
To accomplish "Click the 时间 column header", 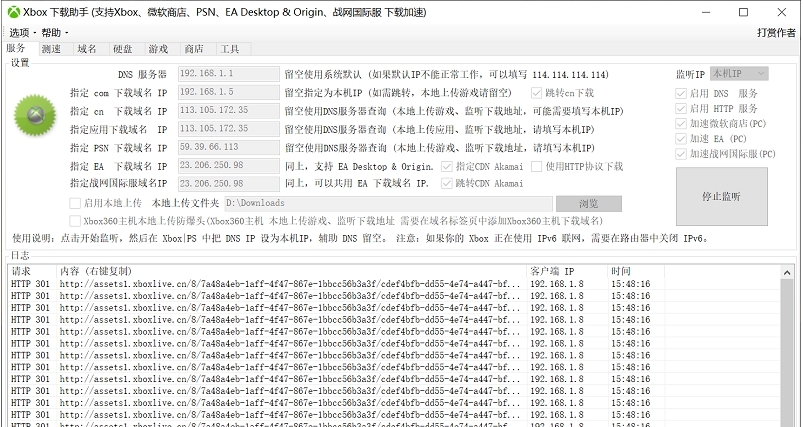I will pos(636,271).
